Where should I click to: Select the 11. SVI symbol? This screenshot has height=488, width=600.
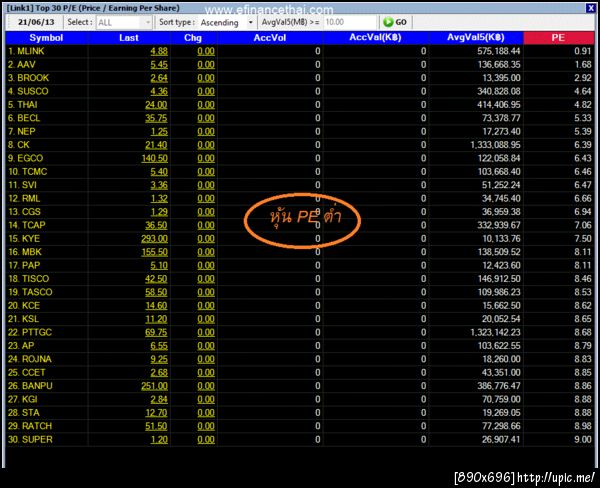(22, 185)
